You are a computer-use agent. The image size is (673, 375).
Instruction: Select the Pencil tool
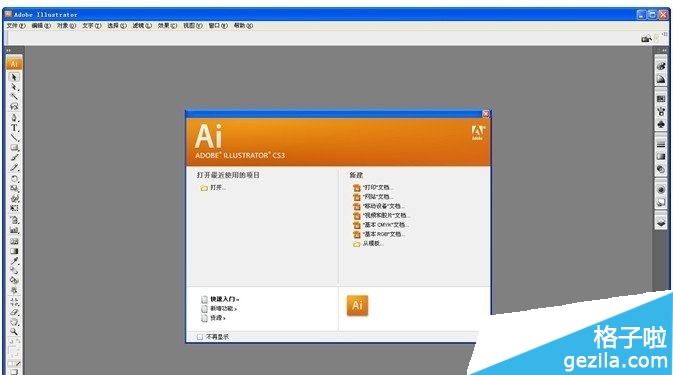pyautogui.click(x=14, y=167)
